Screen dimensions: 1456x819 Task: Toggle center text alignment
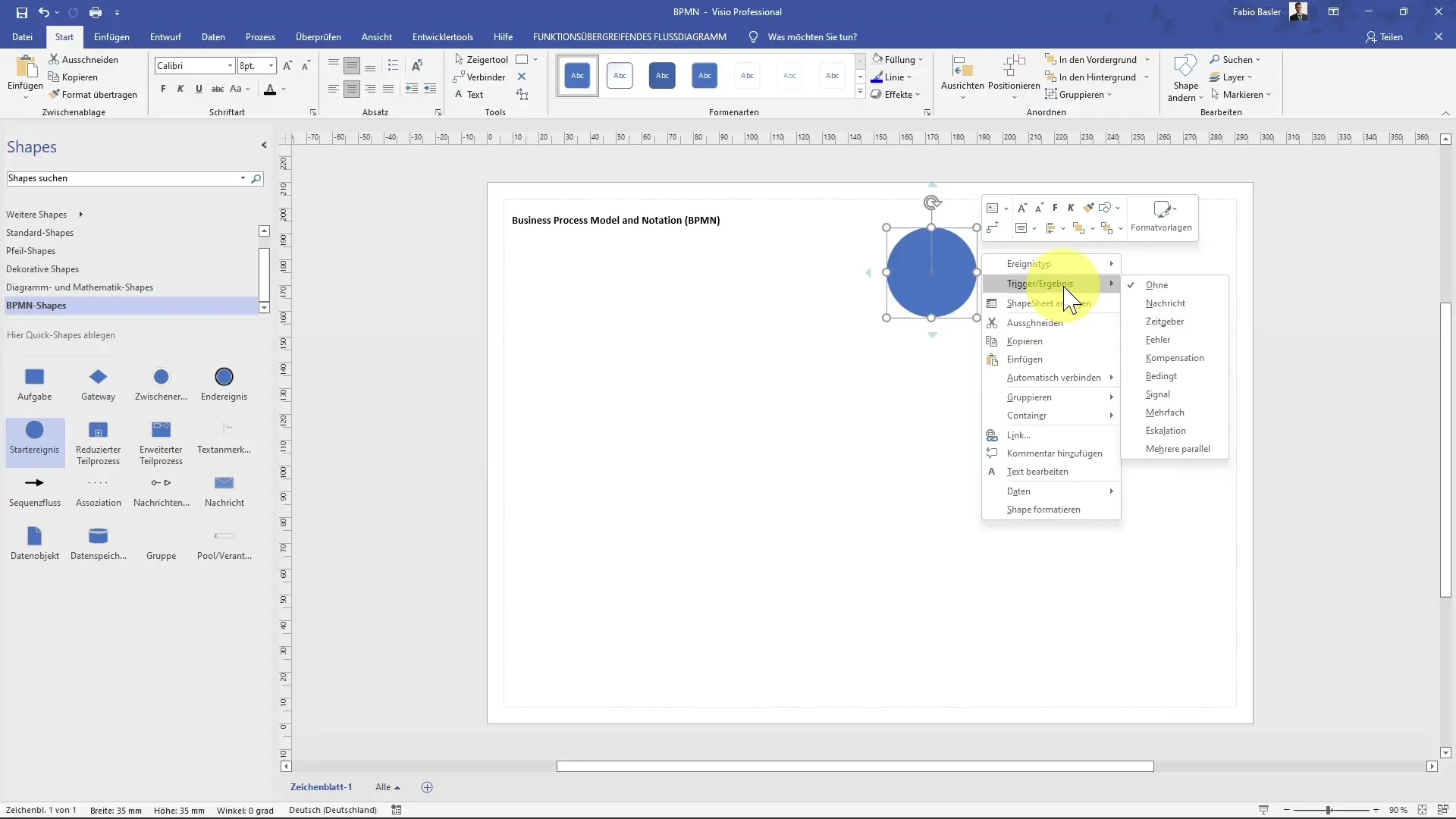point(352,89)
